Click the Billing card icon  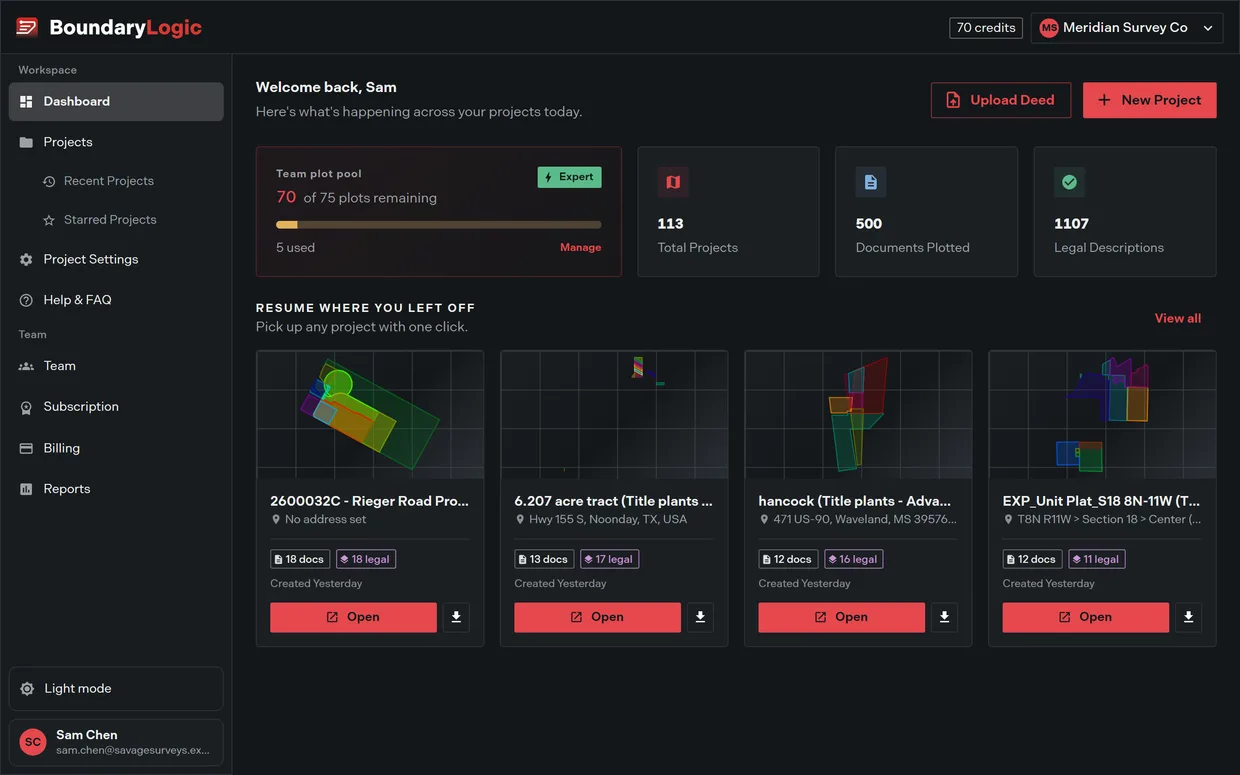26,448
